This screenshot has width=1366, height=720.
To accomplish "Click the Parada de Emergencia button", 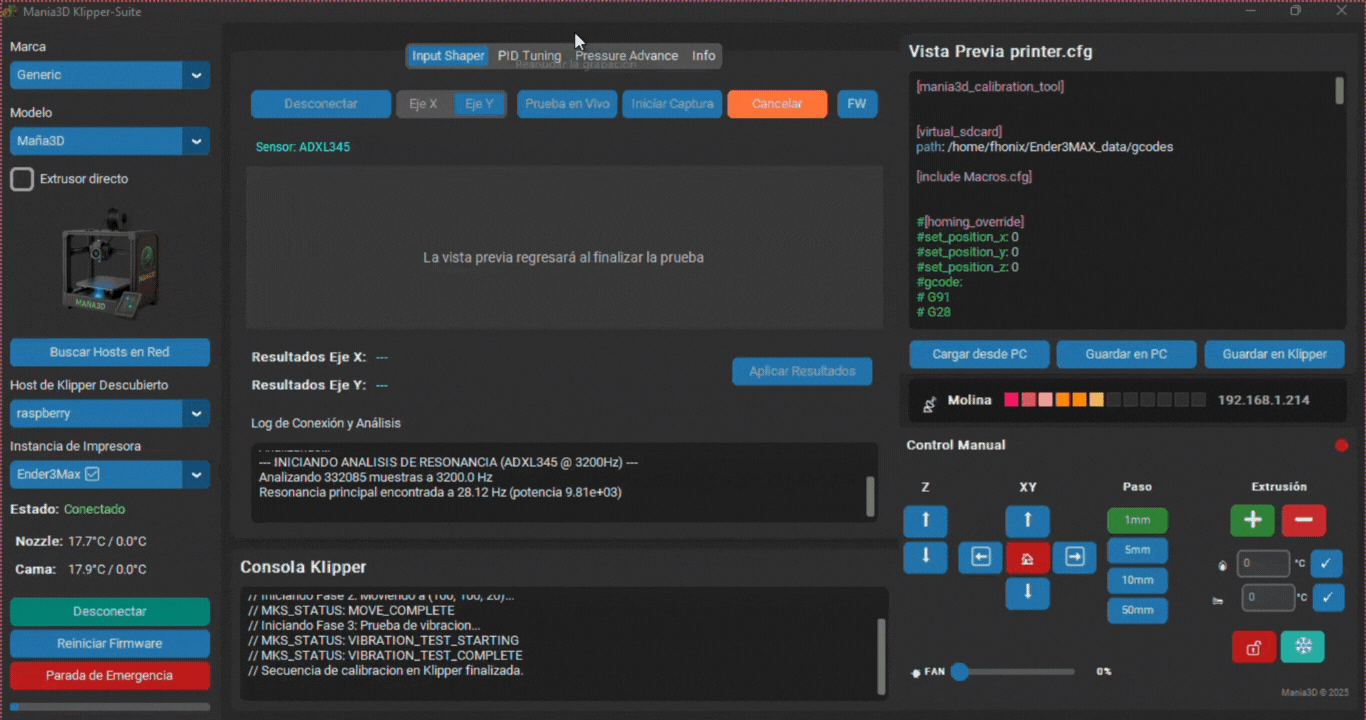I will click(110, 676).
